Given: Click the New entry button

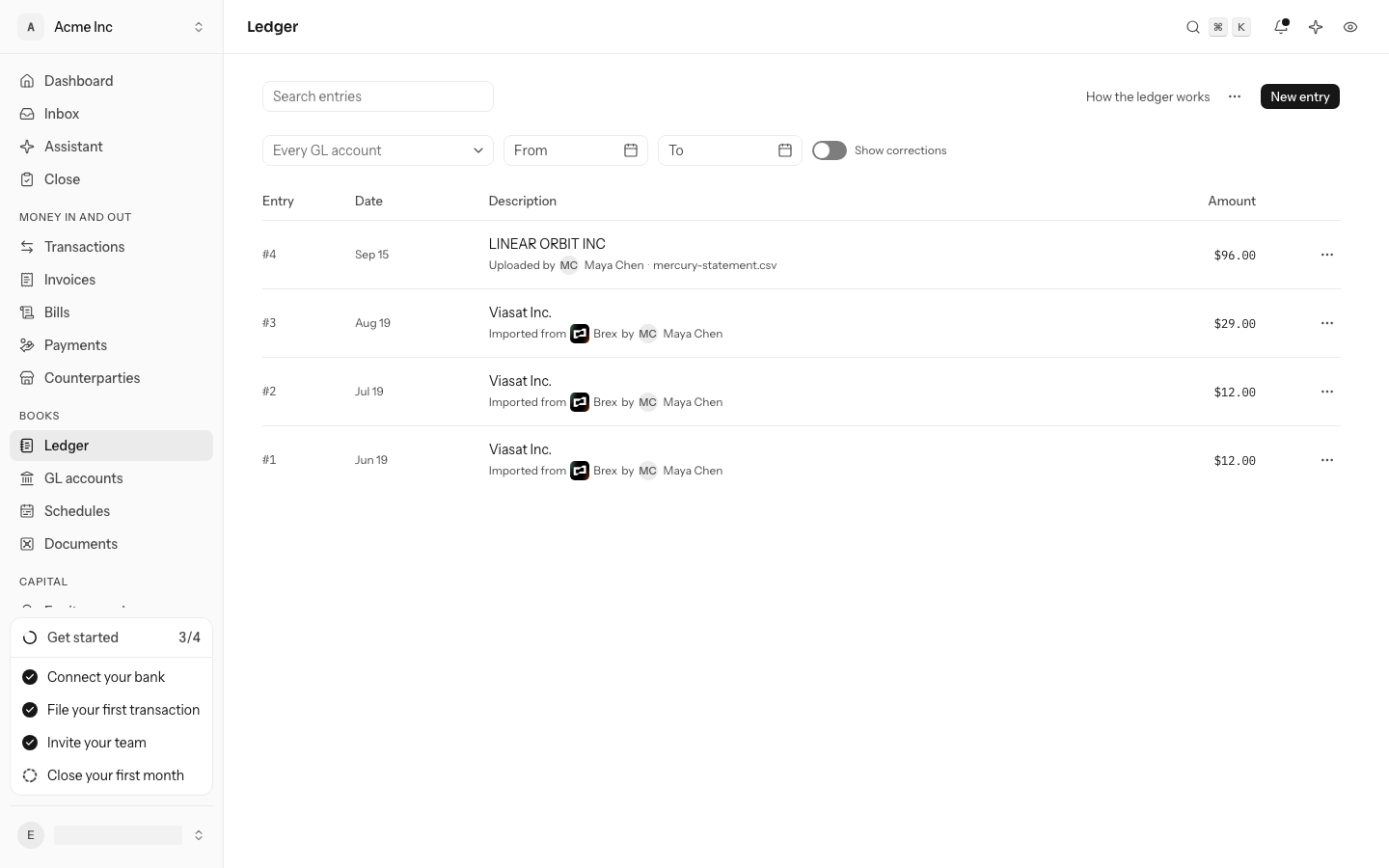Looking at the screenshot, I should point(1300,96).
